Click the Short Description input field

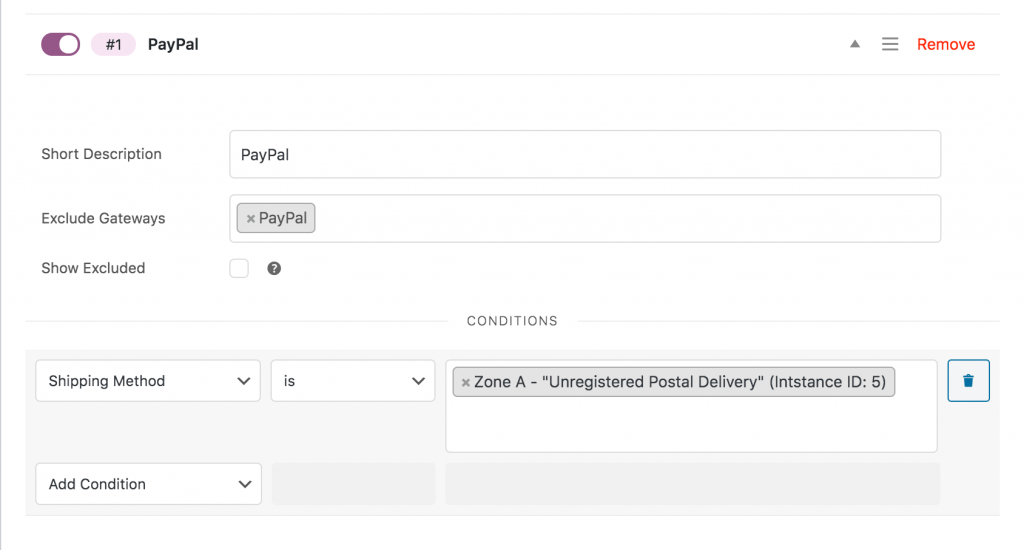click(584, 154)
